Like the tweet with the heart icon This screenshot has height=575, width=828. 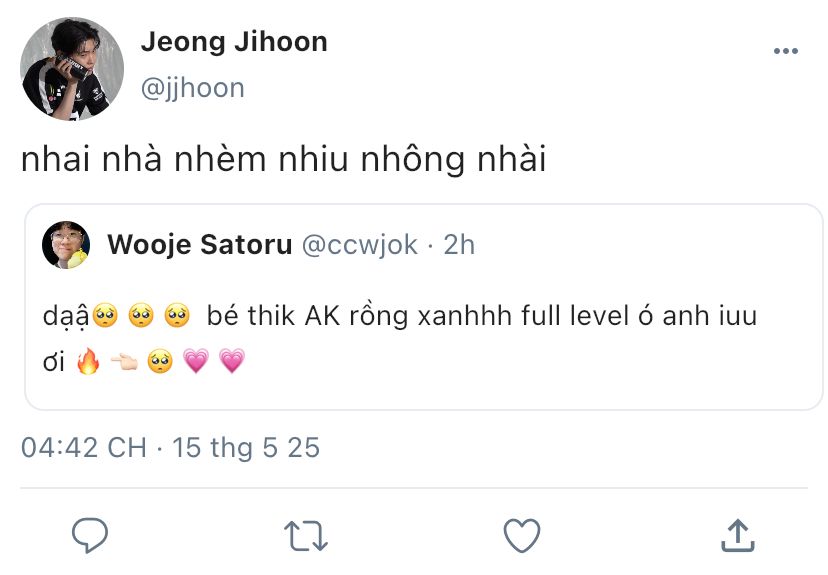(521, 535)
